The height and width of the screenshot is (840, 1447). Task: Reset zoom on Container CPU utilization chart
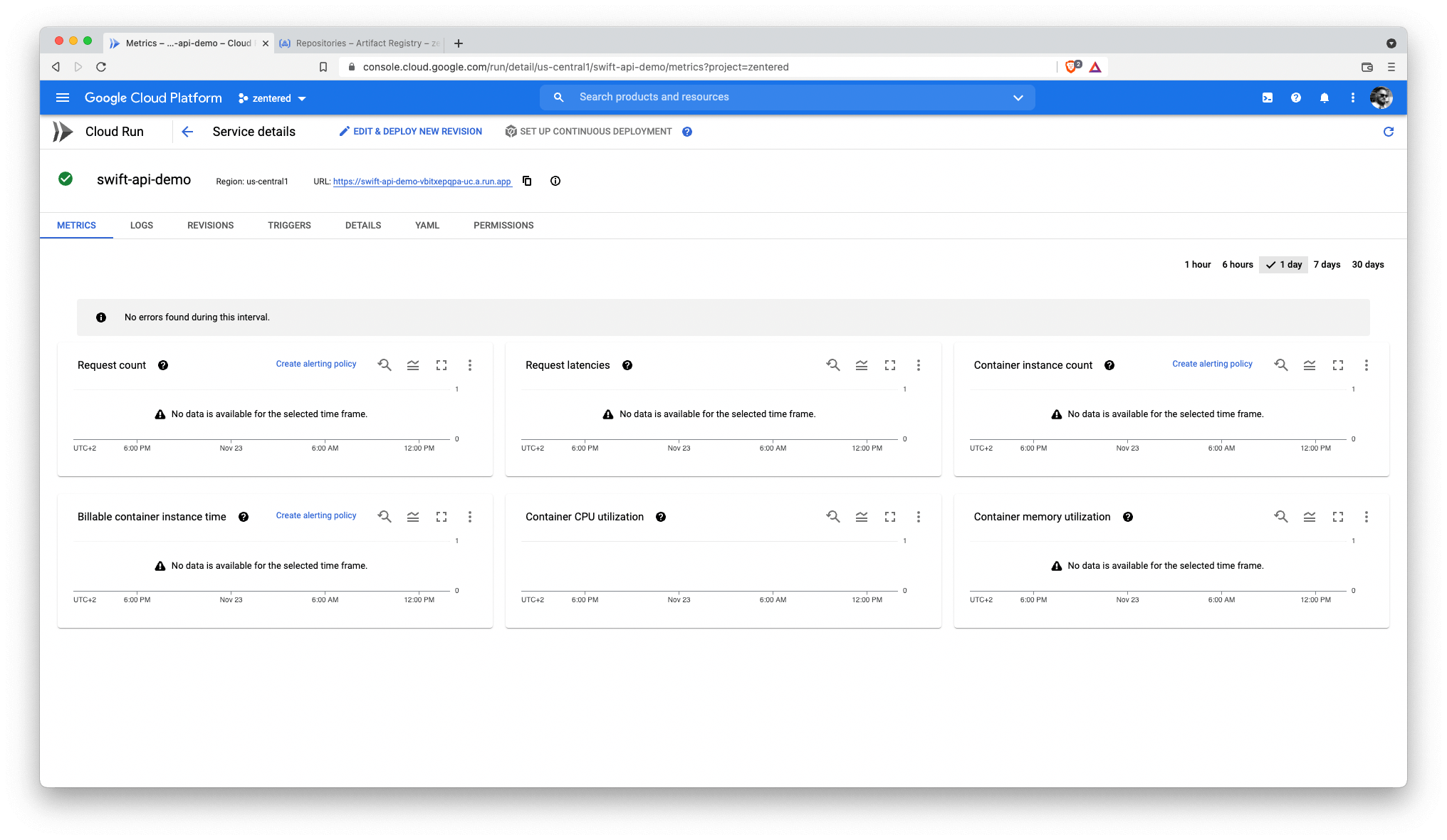(833, 517)
